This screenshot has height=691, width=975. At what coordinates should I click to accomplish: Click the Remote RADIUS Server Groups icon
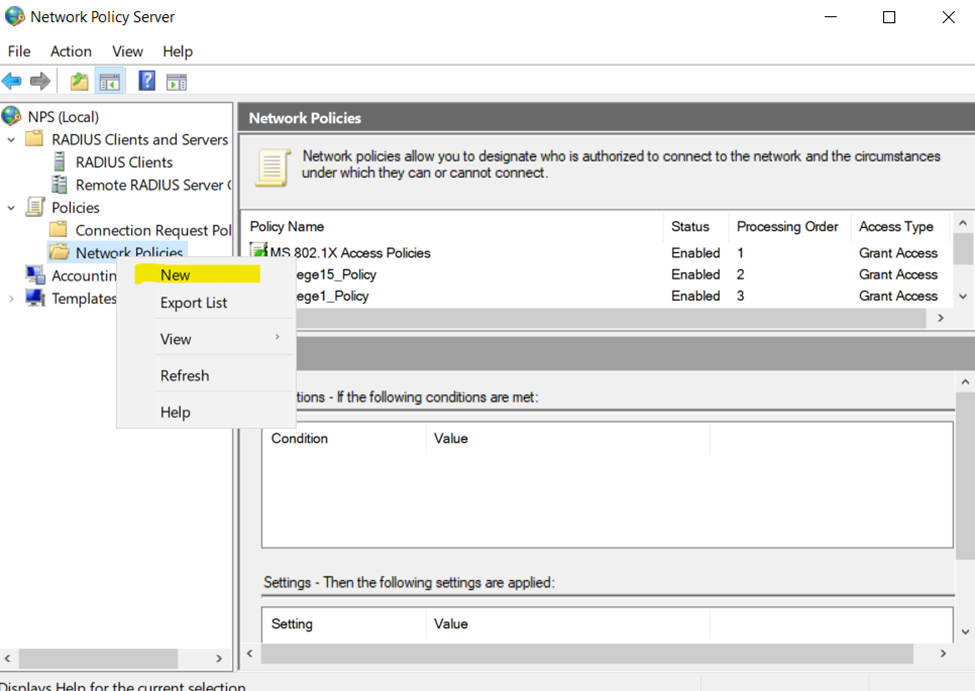[x=60, y=185]
